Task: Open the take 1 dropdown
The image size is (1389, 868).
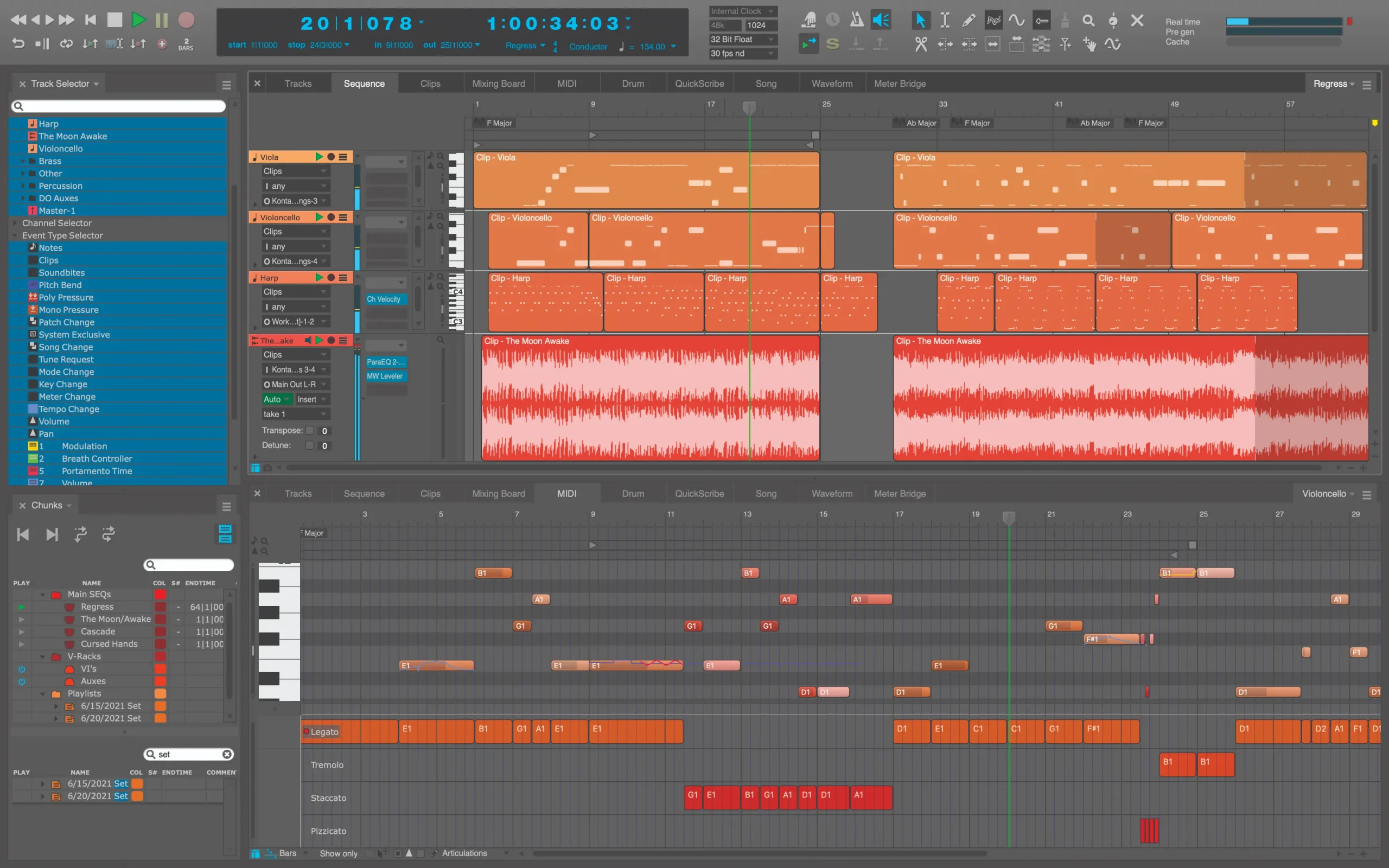Action: pyautogui.click(x=295, y=414)
